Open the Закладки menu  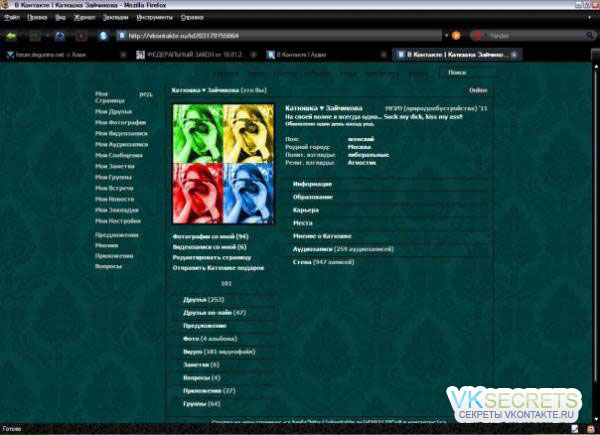(x=116, y=18)
